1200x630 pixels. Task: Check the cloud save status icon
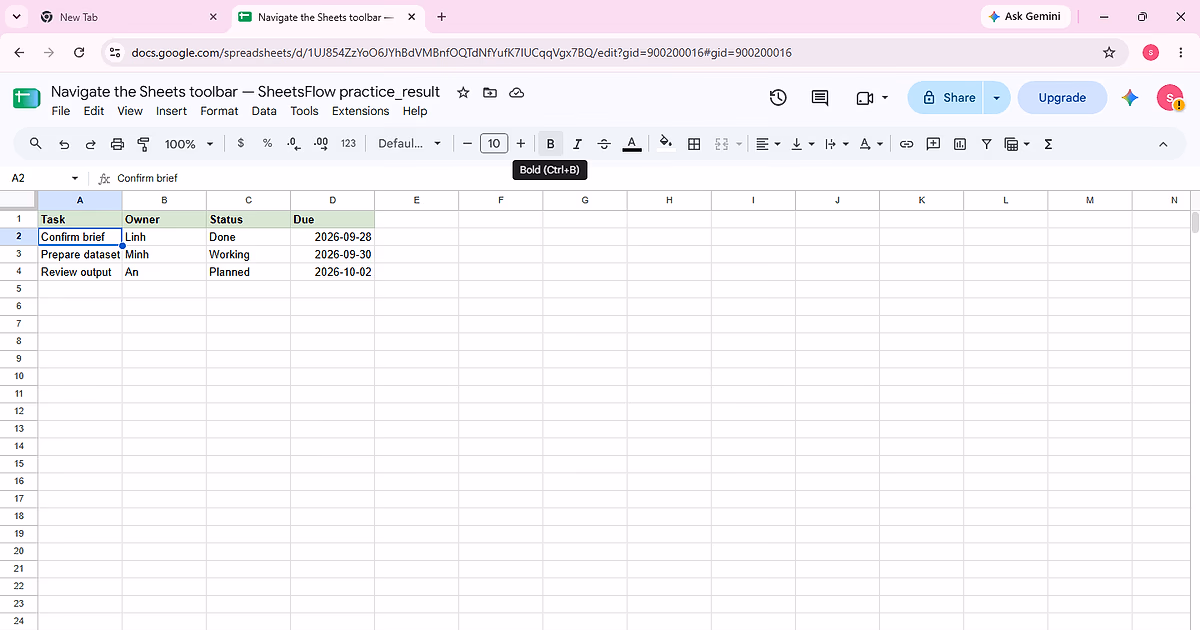517,92
